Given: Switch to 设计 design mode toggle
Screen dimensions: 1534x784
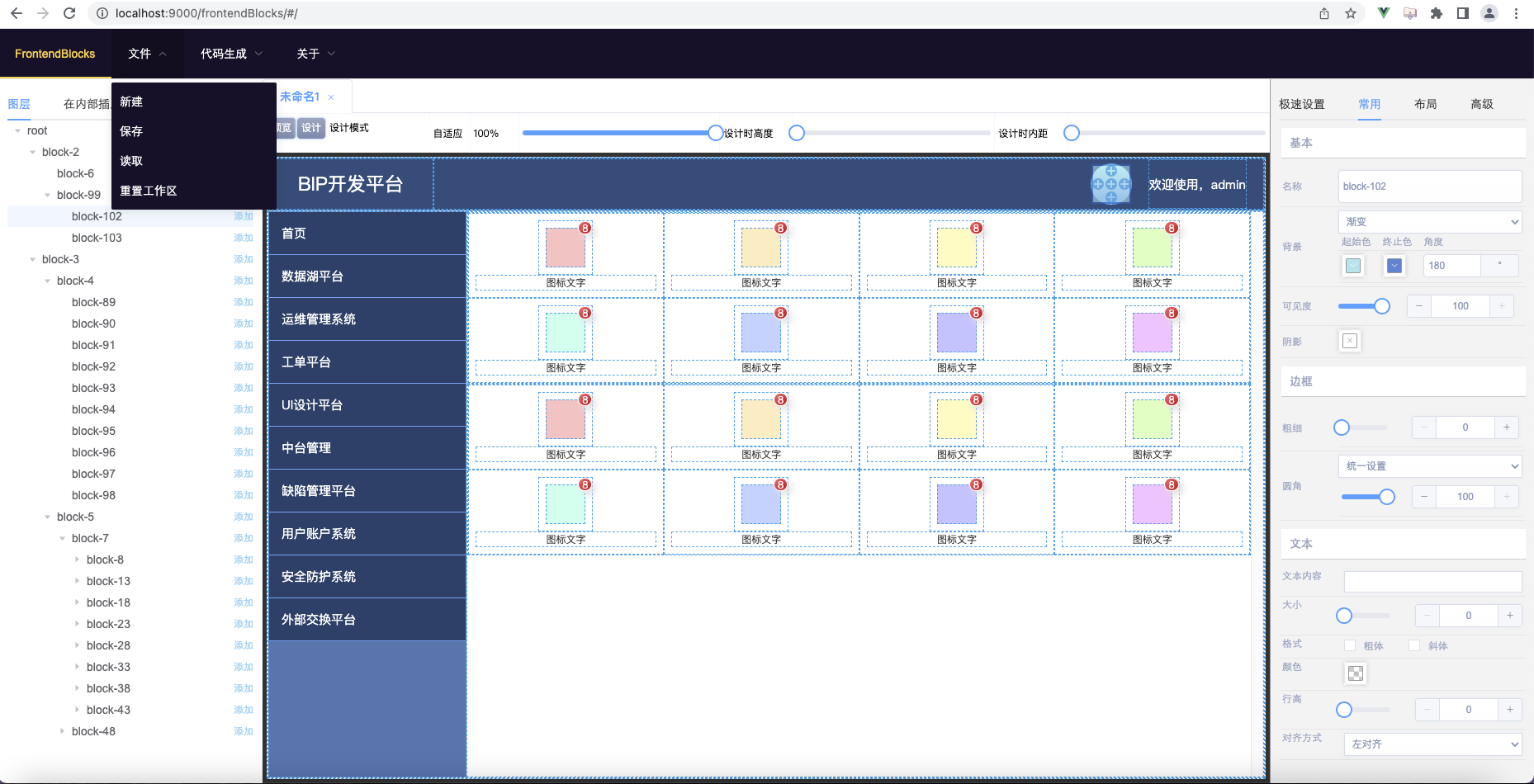Looking at the screenshot, I should (310, 128).
